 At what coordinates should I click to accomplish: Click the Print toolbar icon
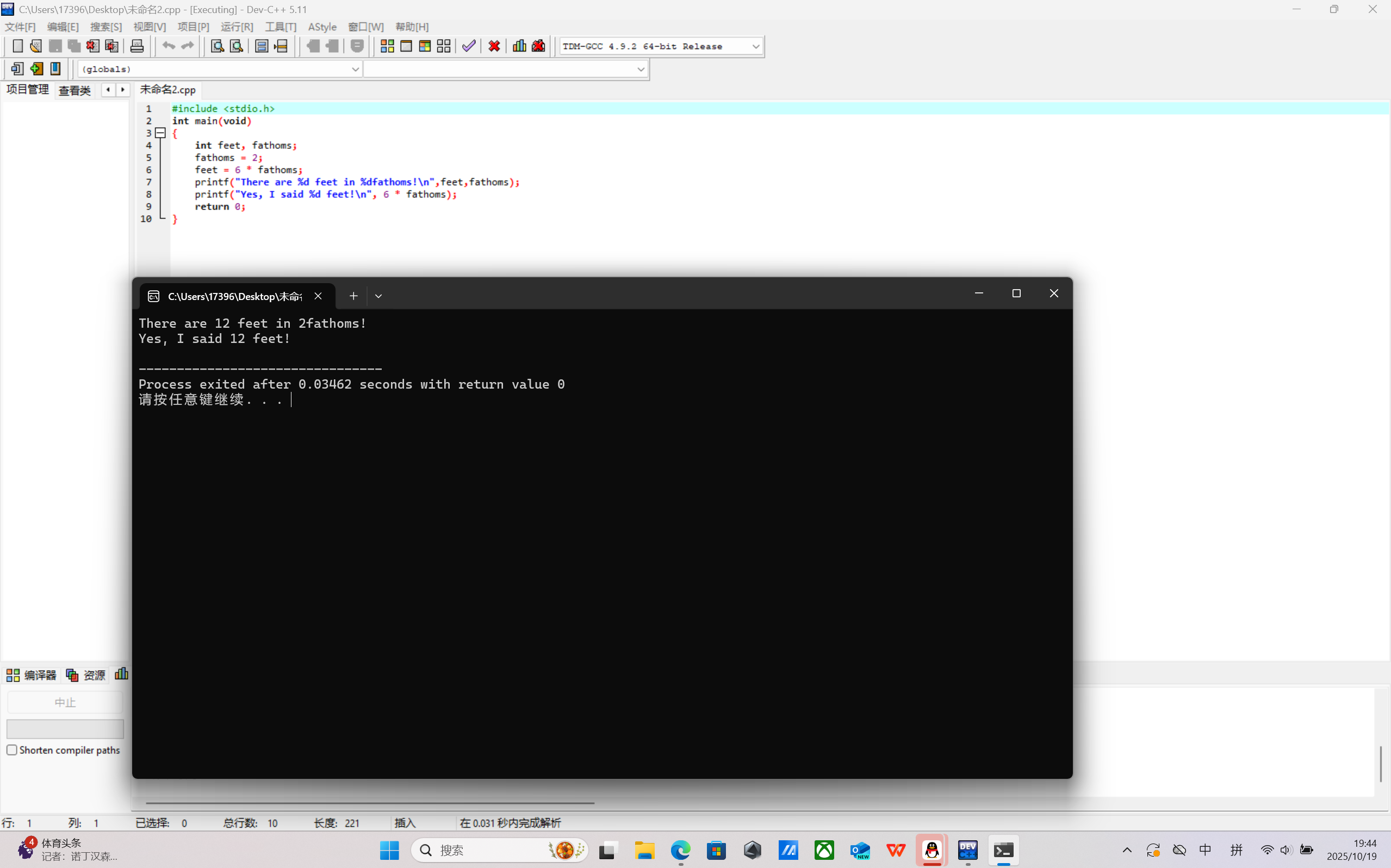(136, 46)
